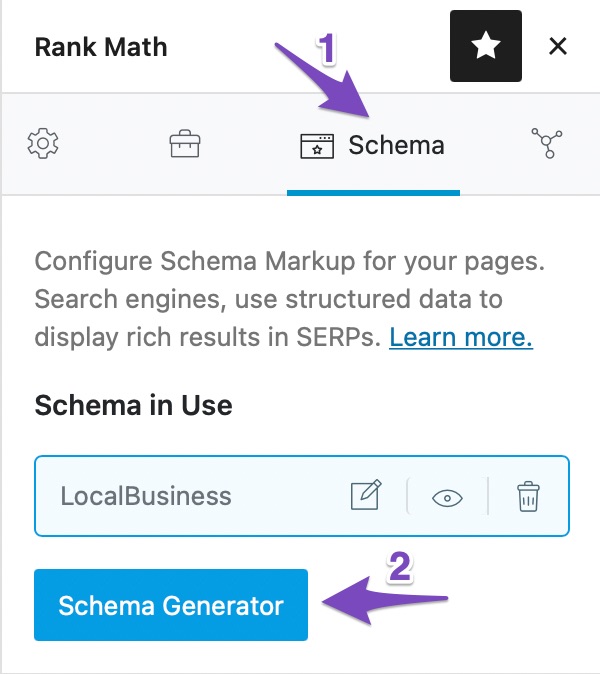Switch to the briefcase Advanced tab

[185, 145]
